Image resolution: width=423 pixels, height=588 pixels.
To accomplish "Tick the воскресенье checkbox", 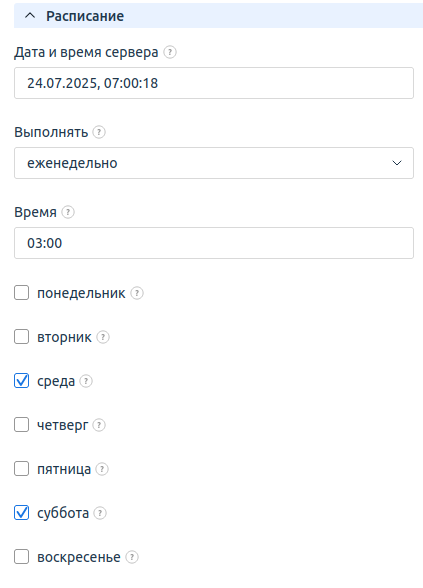I will coord(21,557).
